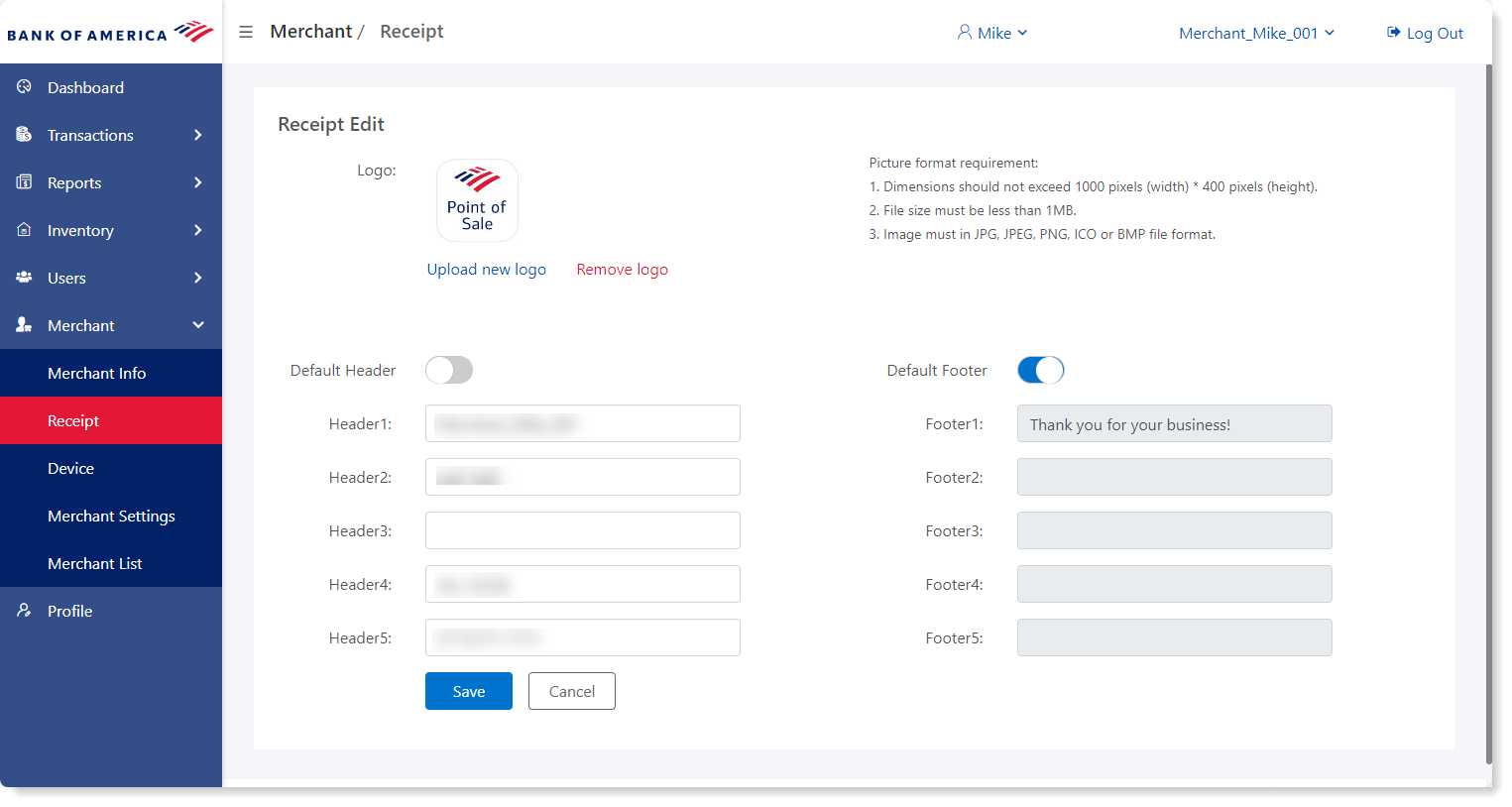Click the Dashboard gauge icon
The image size is (1512, 807).
pyautogui.click(x=24, y=86)
